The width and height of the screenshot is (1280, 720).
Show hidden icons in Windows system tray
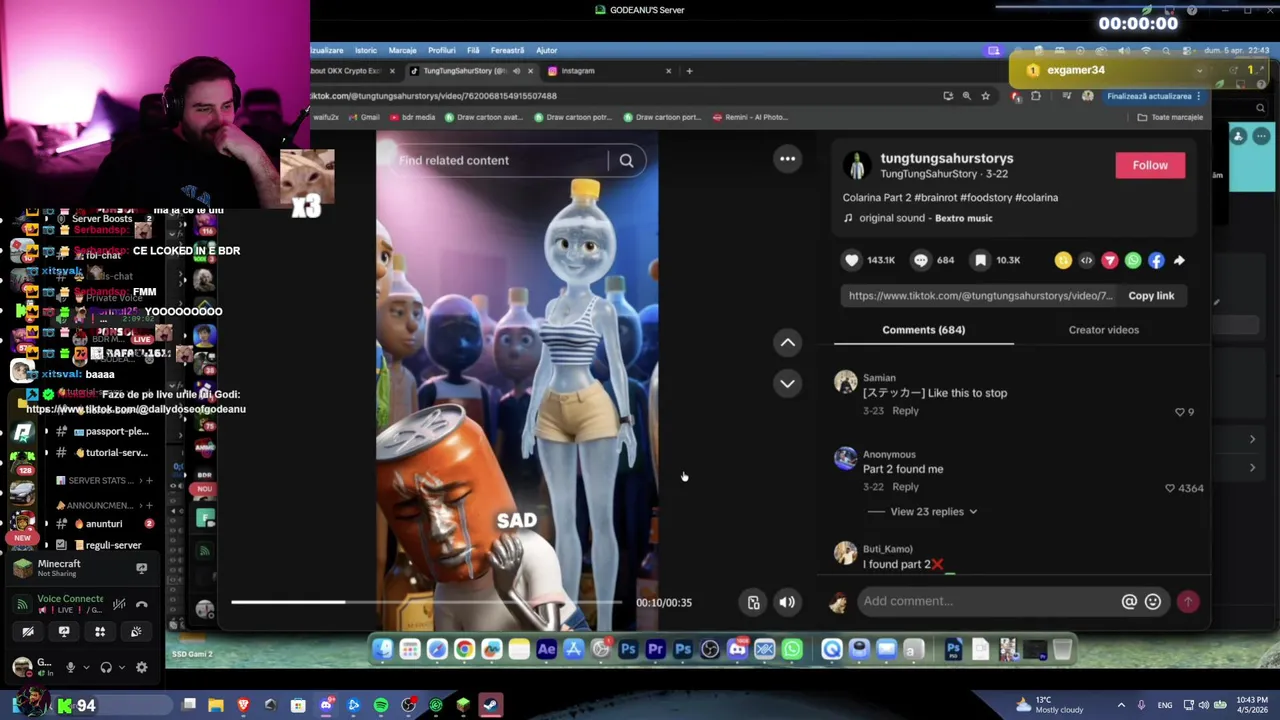tap(1121, 705)
